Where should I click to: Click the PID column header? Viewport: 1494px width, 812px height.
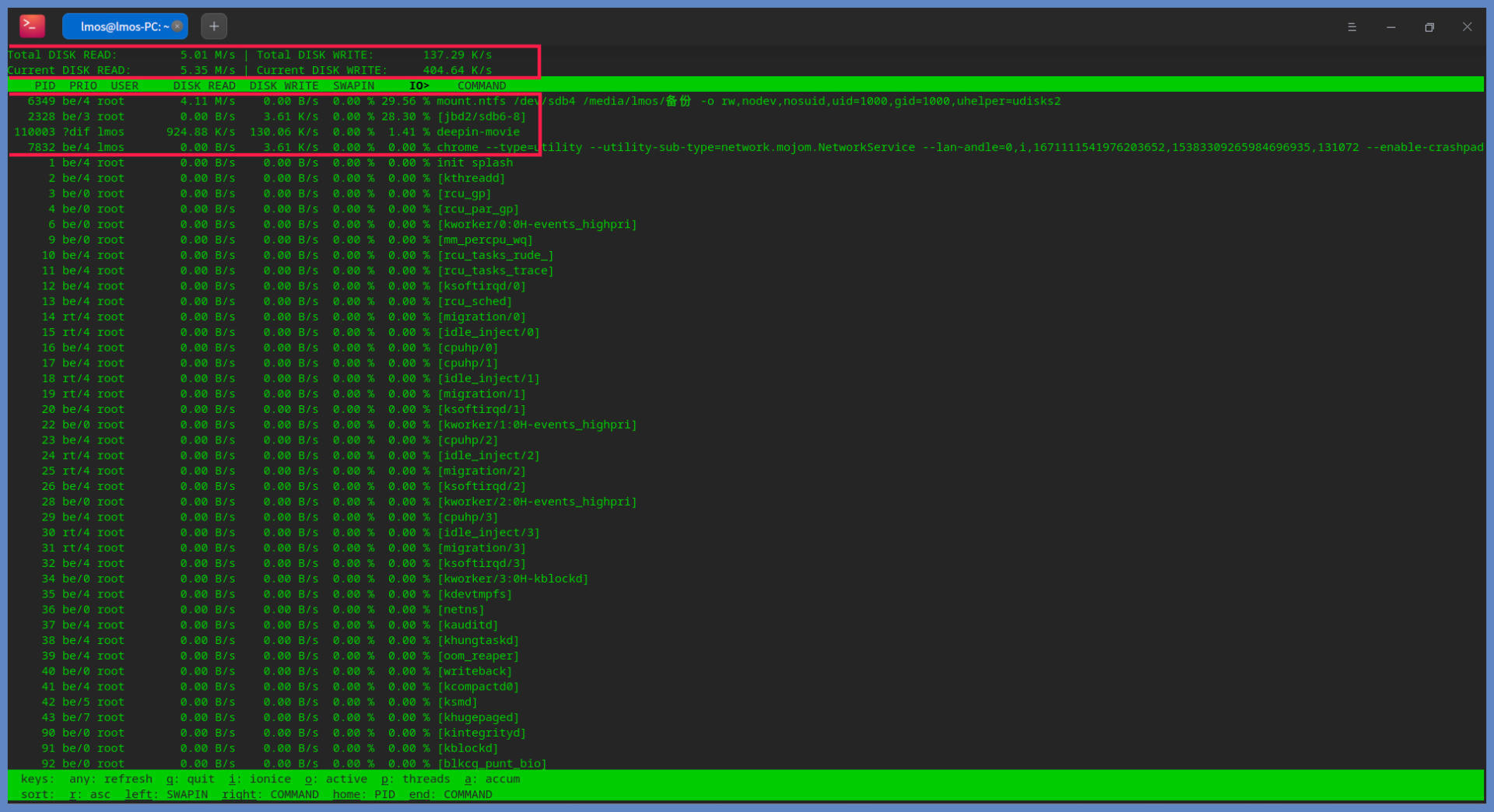[x=44, y=86]
